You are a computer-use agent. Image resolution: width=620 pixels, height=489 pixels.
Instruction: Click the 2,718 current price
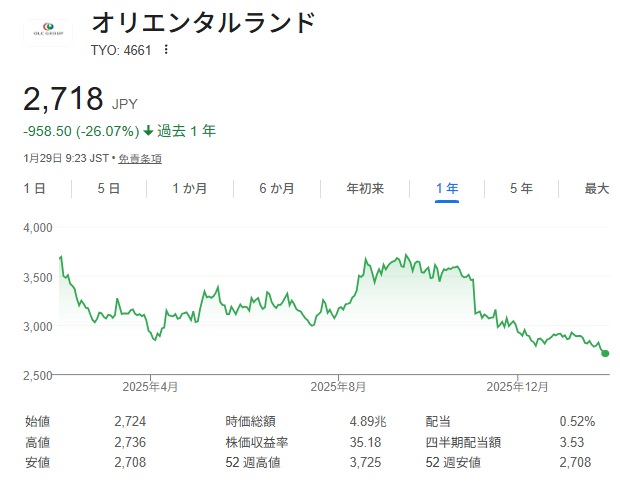pyautogui.click(x=63, y=98)
